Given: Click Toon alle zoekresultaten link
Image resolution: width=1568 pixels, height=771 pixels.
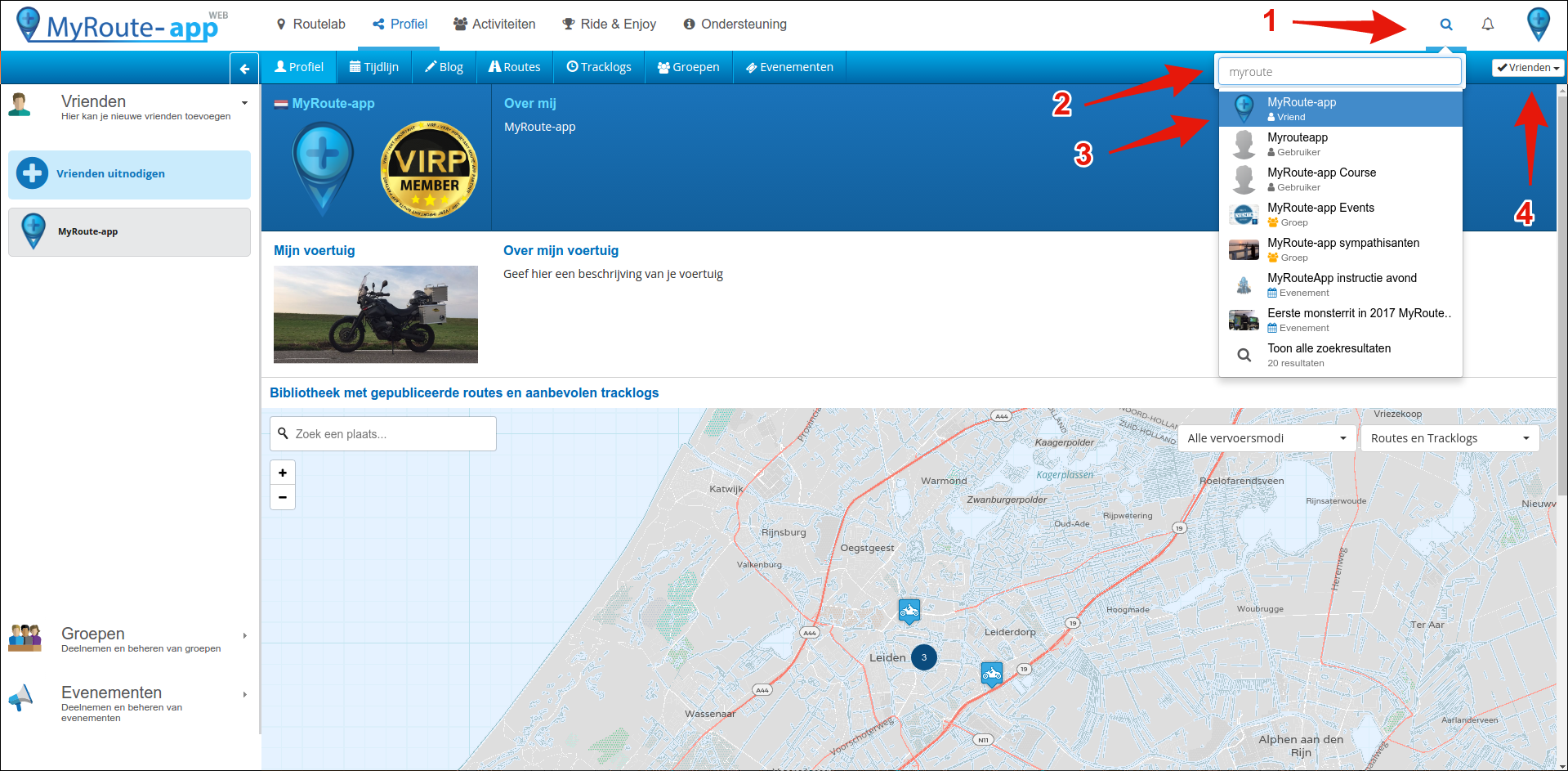Looking at the screenshot, I should (x=1340, y=355).
